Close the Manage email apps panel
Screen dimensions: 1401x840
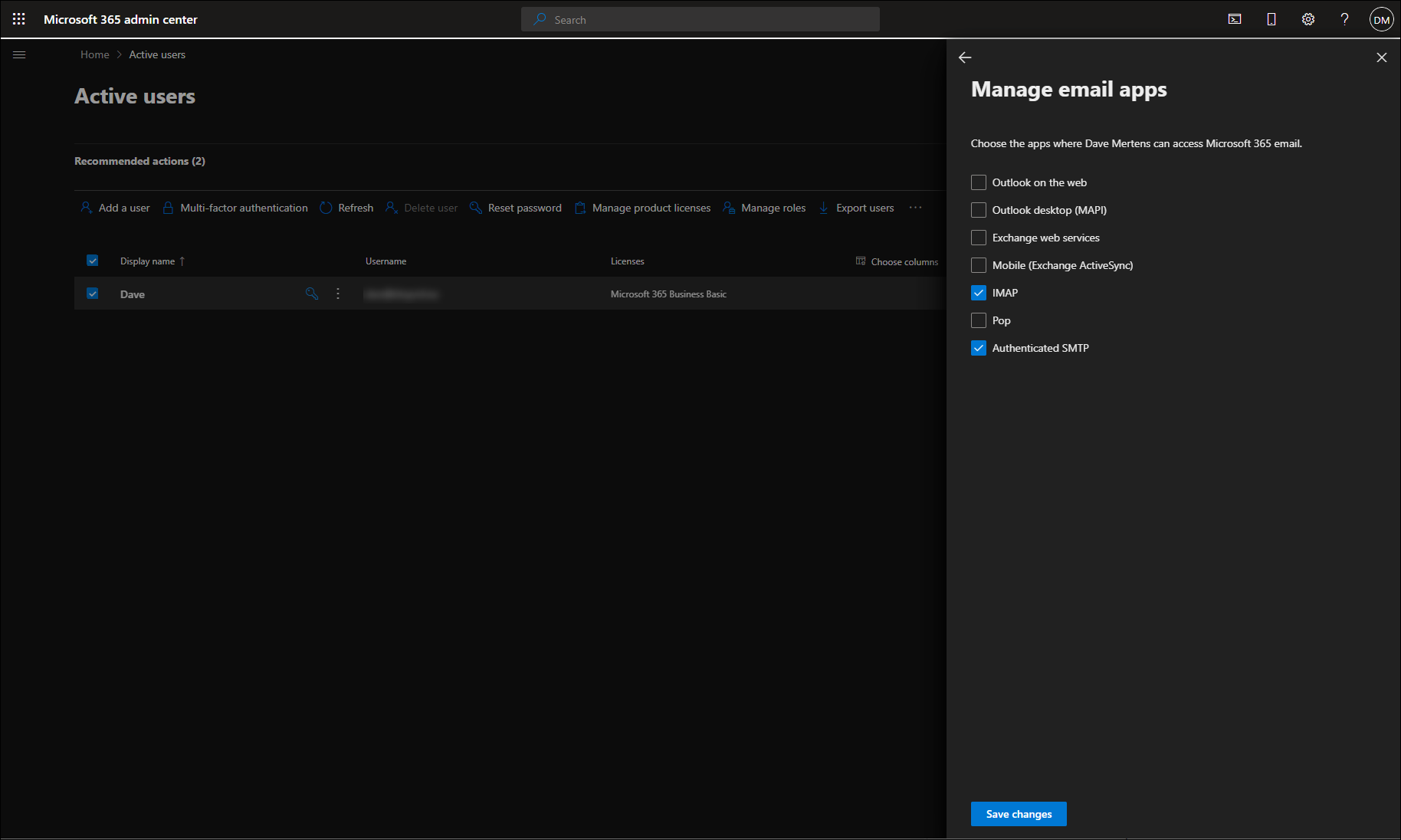pyautogui.click(x=1382, y=57)
